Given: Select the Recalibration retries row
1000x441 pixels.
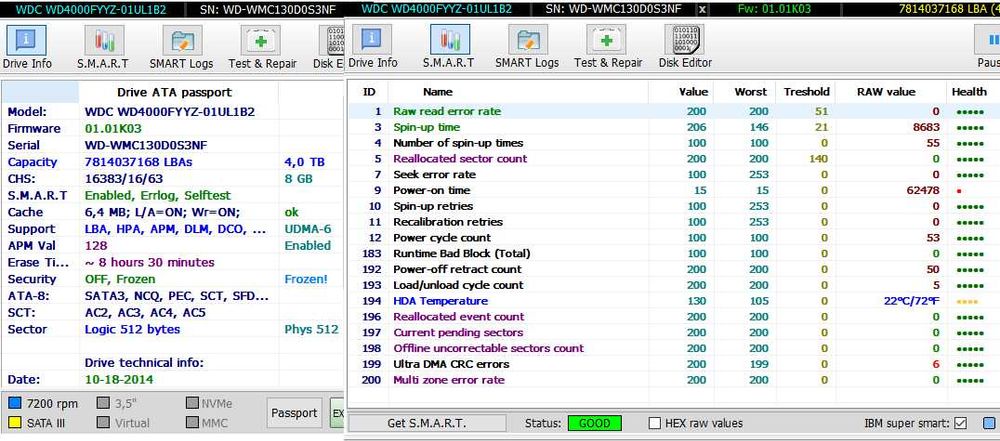Looking at the screenshot, I should [x=673, y=222].
